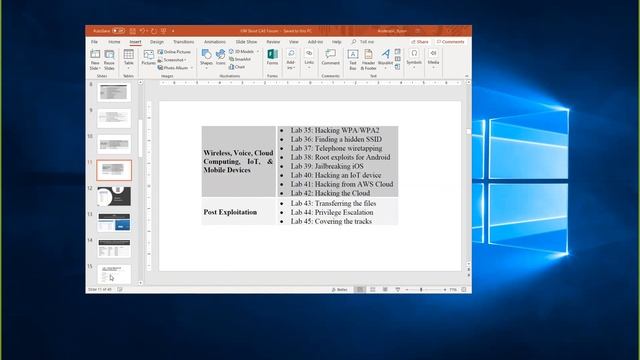Collapse the ribbon with the arrow
Screen dimensions: 640x360
(467, 76)
